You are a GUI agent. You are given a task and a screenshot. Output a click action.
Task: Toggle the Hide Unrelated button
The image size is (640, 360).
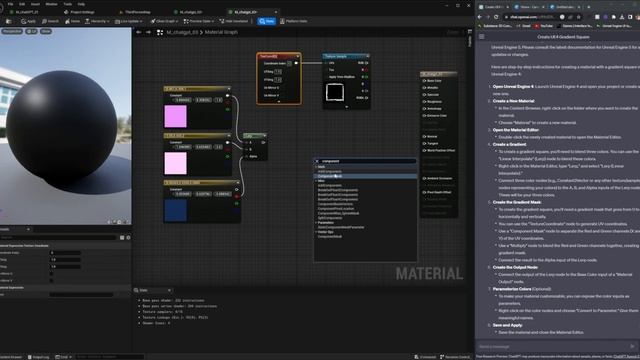point(234,21)
